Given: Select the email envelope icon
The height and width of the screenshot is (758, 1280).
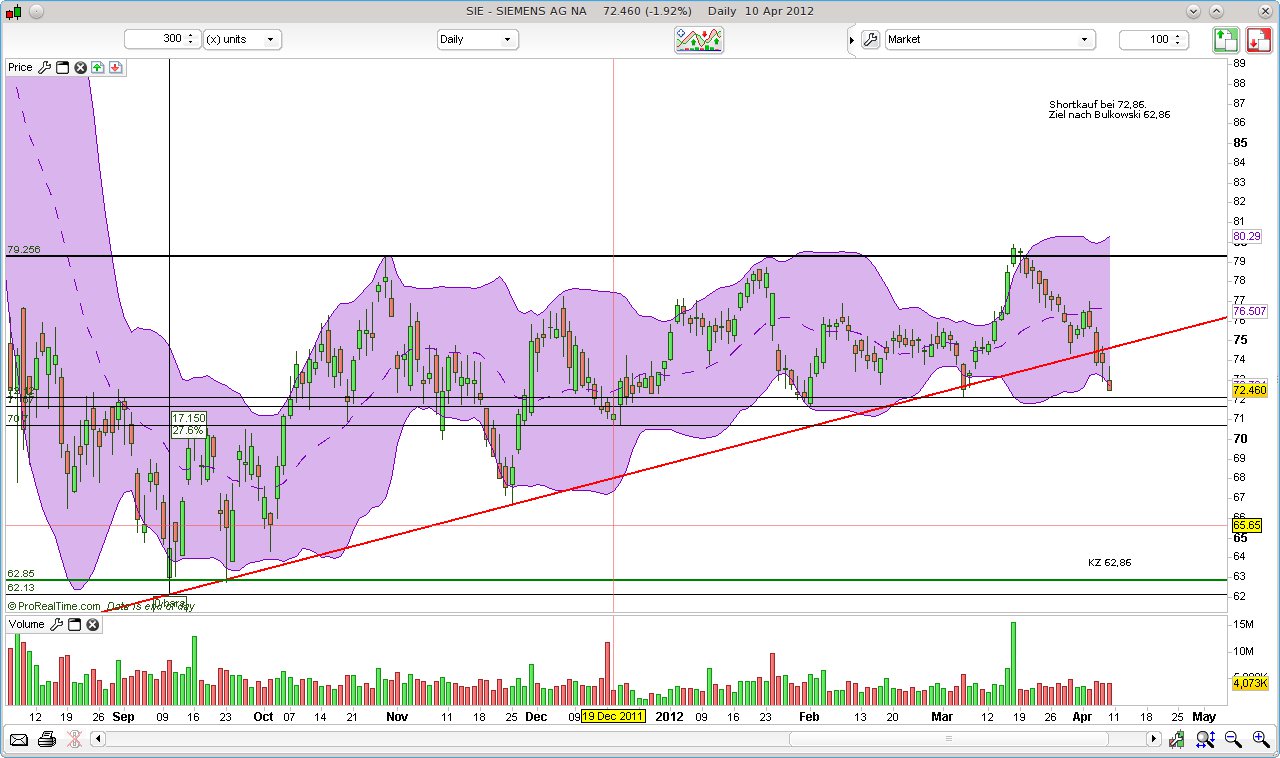Looking at the screenshot, I should pyautogui.click(x=18, y=740).
